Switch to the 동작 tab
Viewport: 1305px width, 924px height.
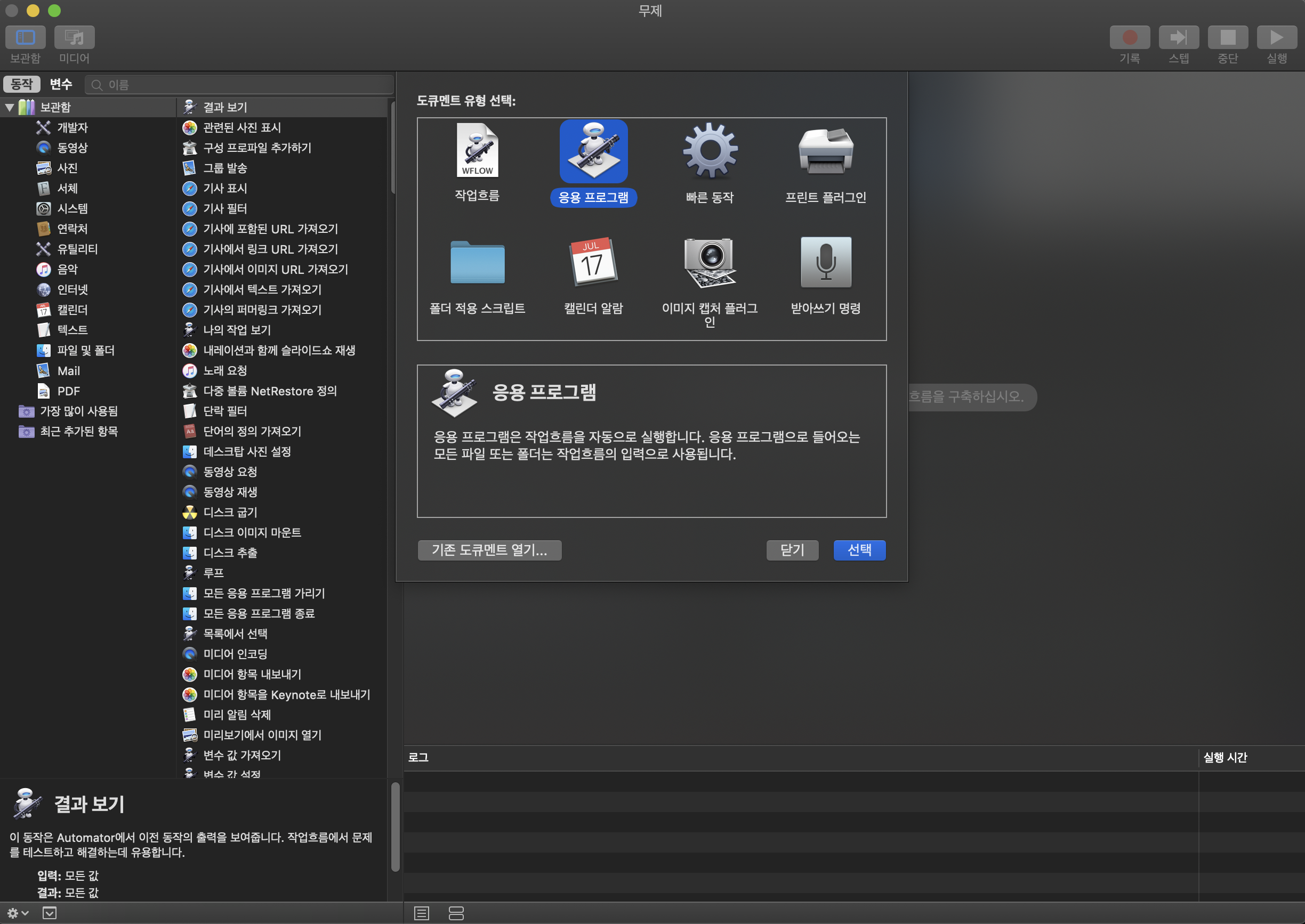pos(22,84)
